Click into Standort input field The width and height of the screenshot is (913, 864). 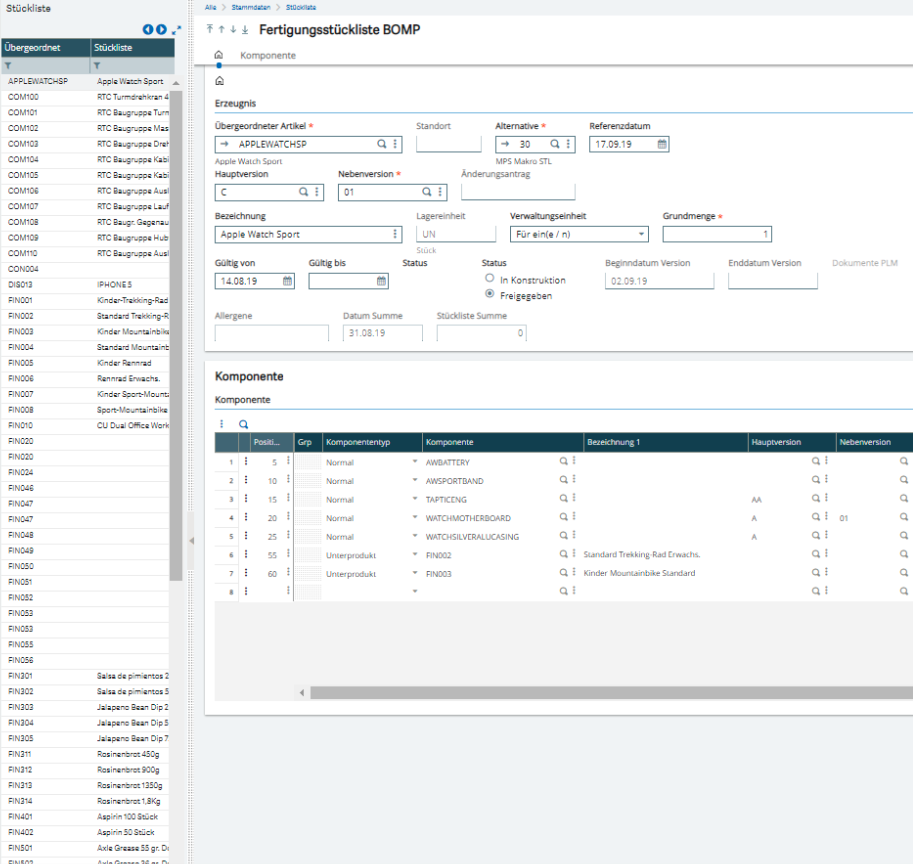(x=448, y=144)
